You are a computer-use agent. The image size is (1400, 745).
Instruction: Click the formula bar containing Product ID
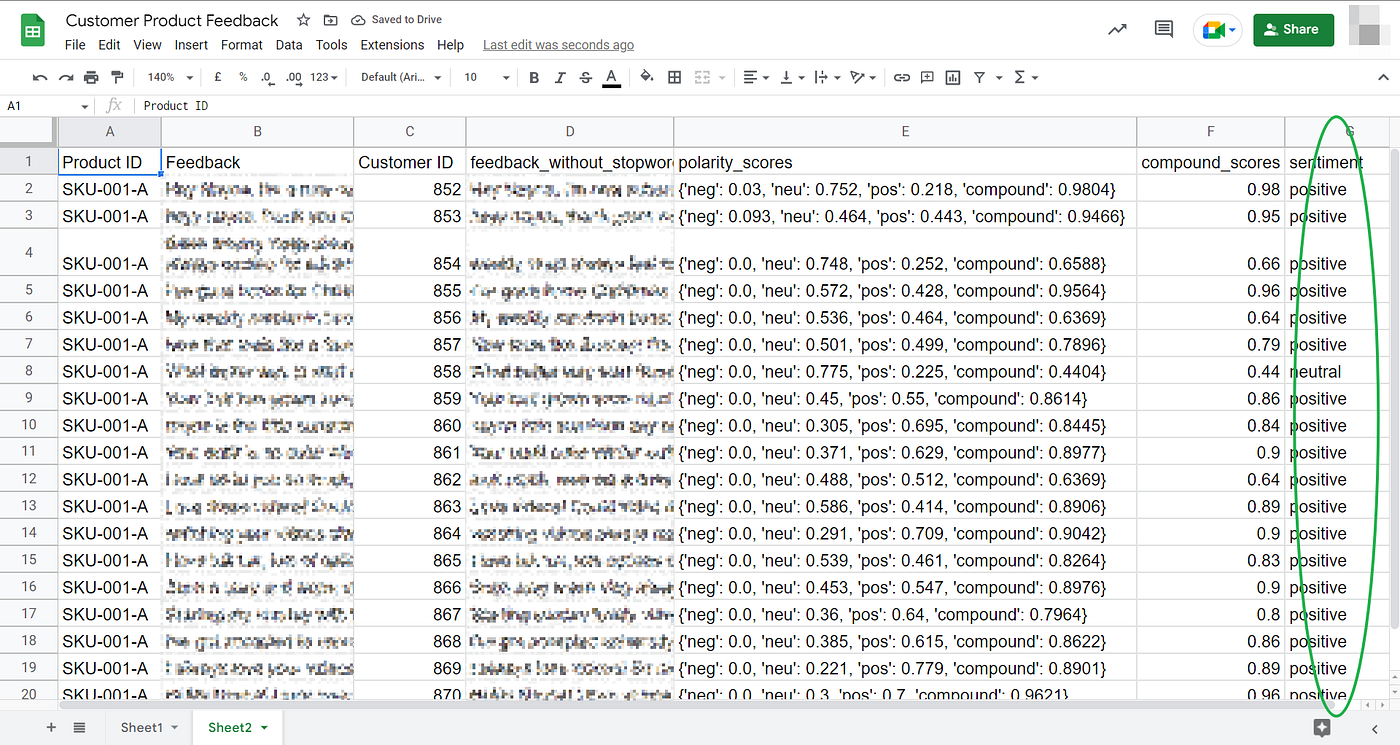pyautogui.click(x=765, y=106)
